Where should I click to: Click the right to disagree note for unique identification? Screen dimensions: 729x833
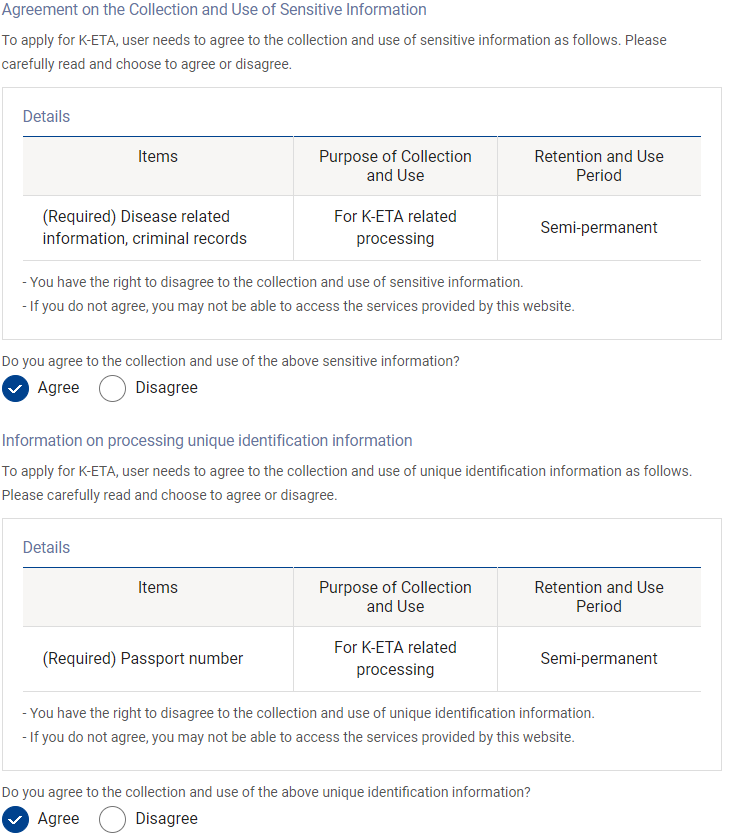tap(308, 713)
